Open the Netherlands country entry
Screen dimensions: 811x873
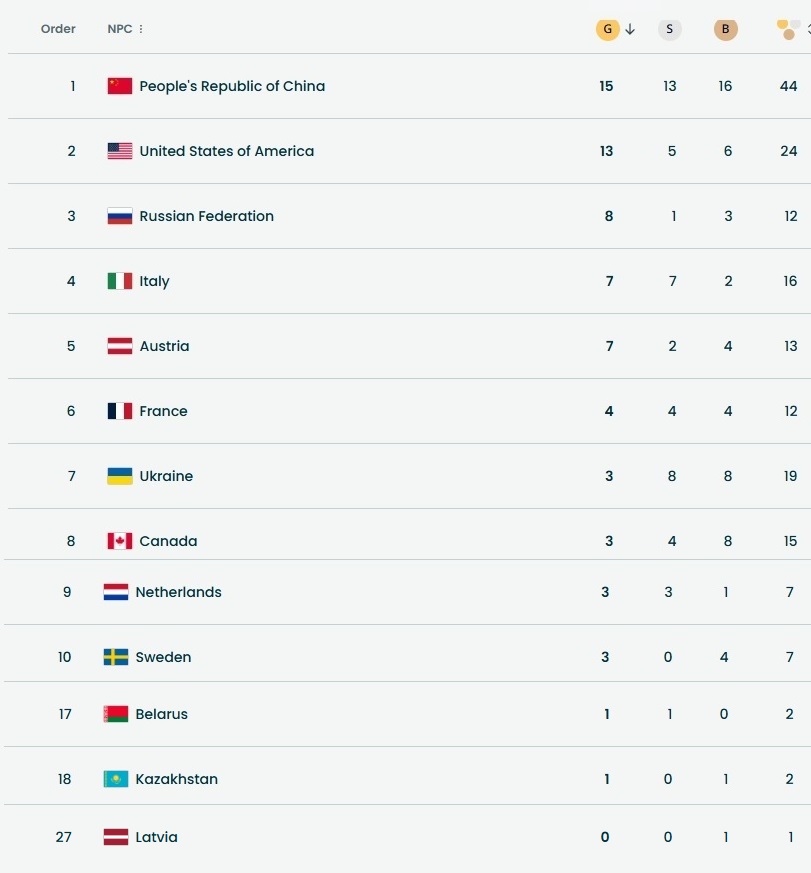(x=178, y=592)
